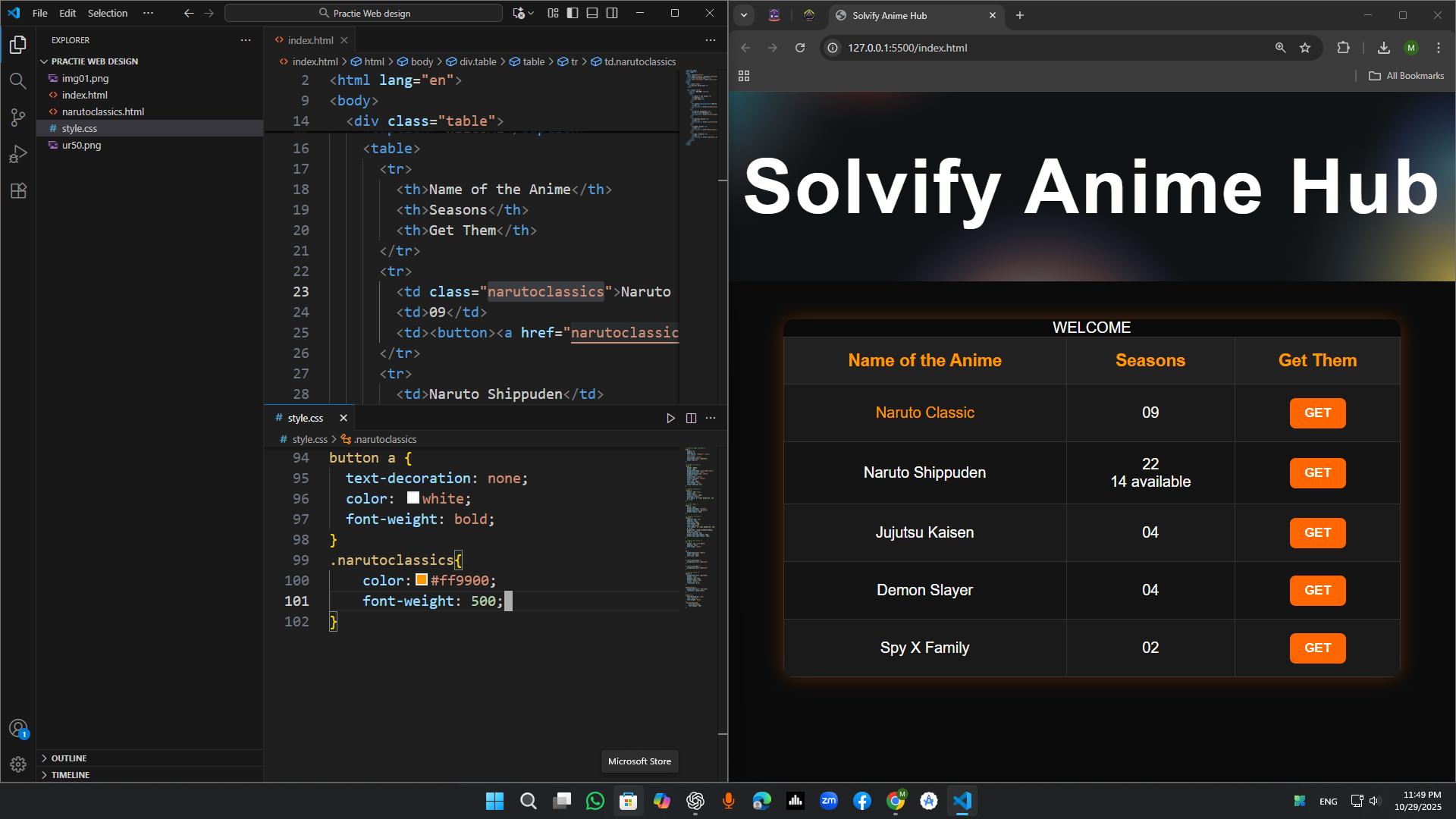Open the File menu in VS Code

[x=39, y=13]
